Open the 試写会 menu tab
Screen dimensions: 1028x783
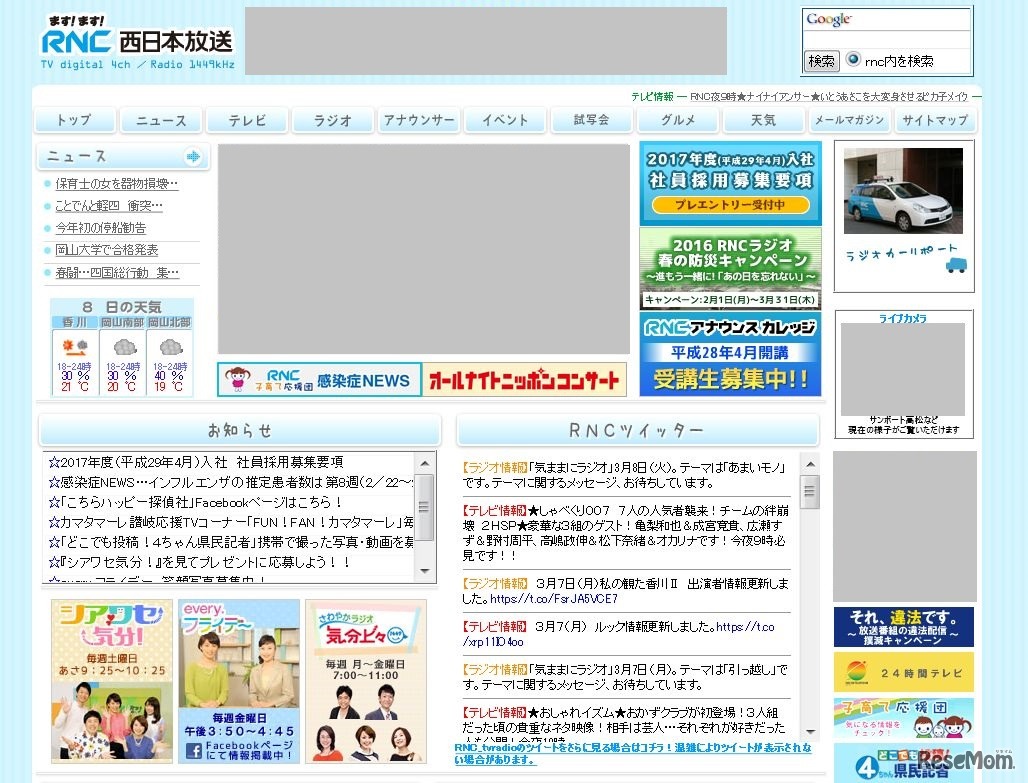(x=591, y=120)
